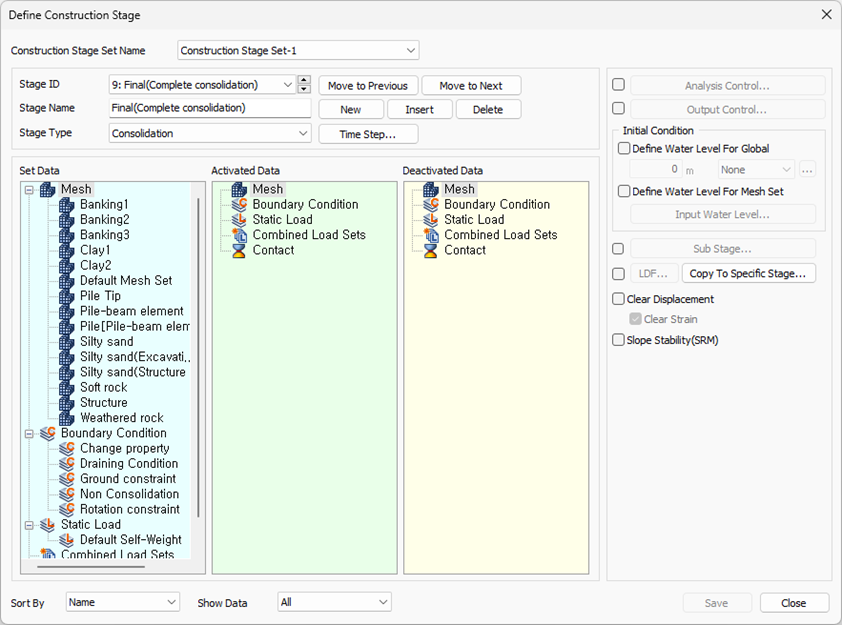Click the Draining Condition boundary icon
Viewport: 842px width, 625px height.
67,463
